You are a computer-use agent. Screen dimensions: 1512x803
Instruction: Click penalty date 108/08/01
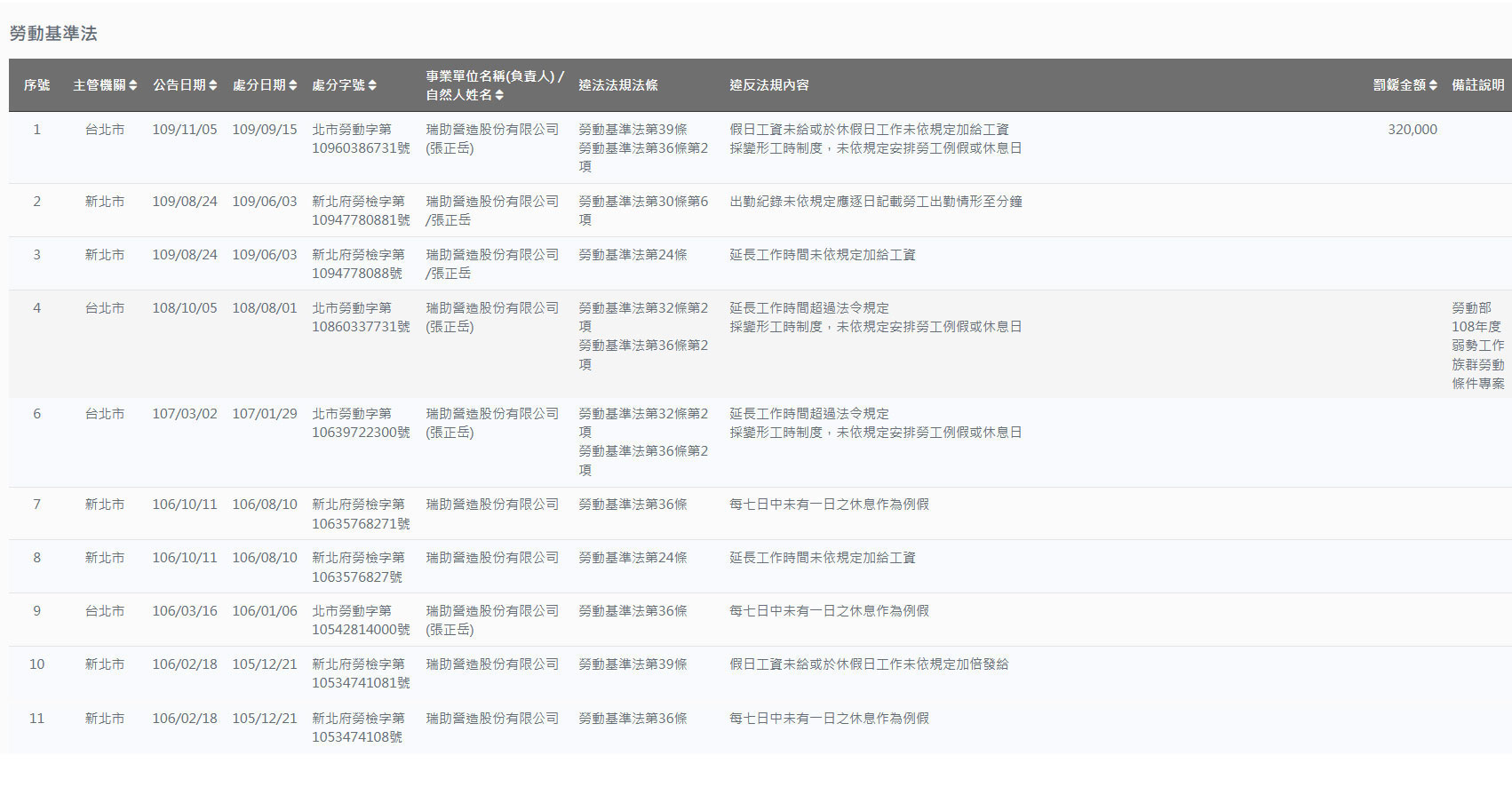click(265, 308)
